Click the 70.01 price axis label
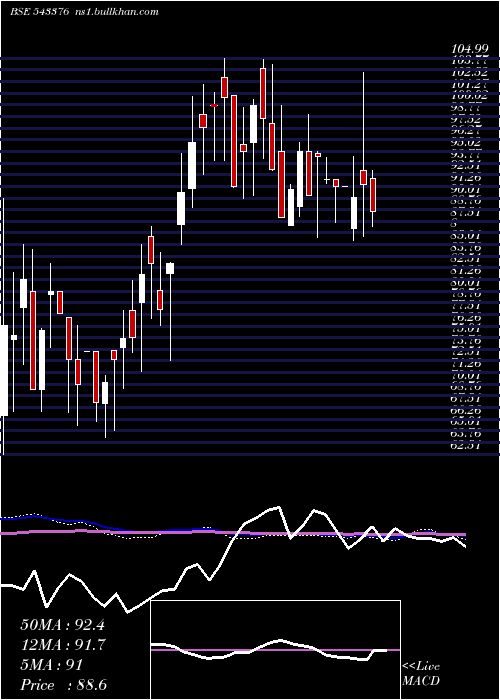The height and width of the screenshot is (700, 500). (x=466, y=375)
